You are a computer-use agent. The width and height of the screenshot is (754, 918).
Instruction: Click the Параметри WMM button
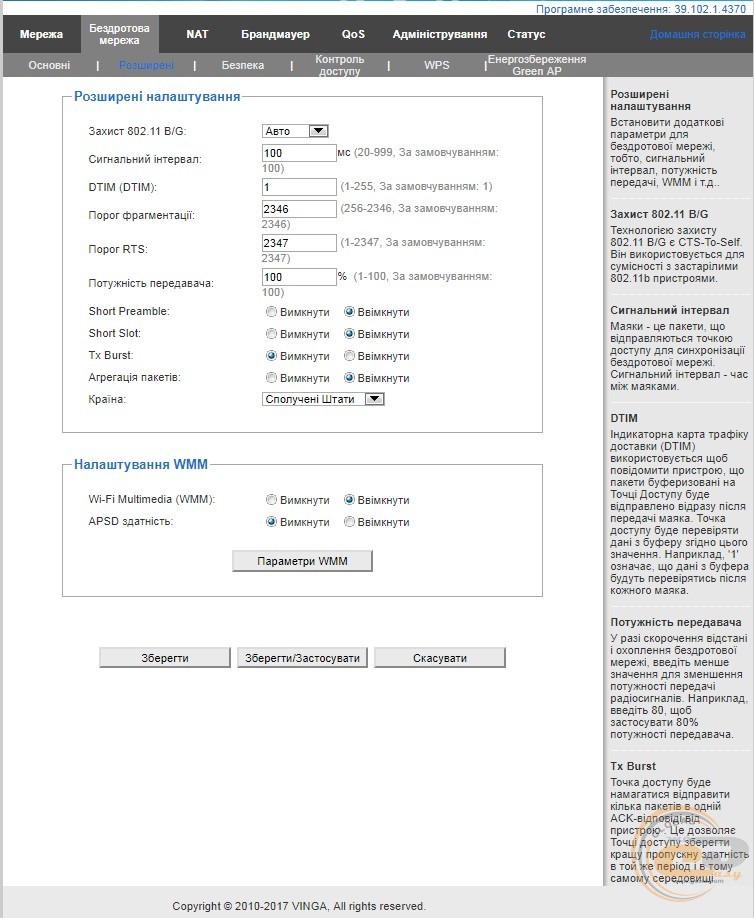click(x=302, y=561)
